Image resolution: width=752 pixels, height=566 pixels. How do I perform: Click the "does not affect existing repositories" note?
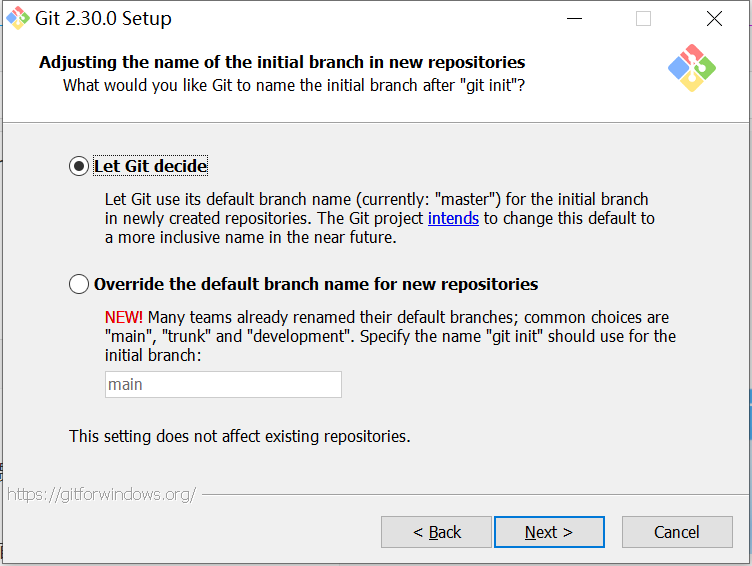240,436
